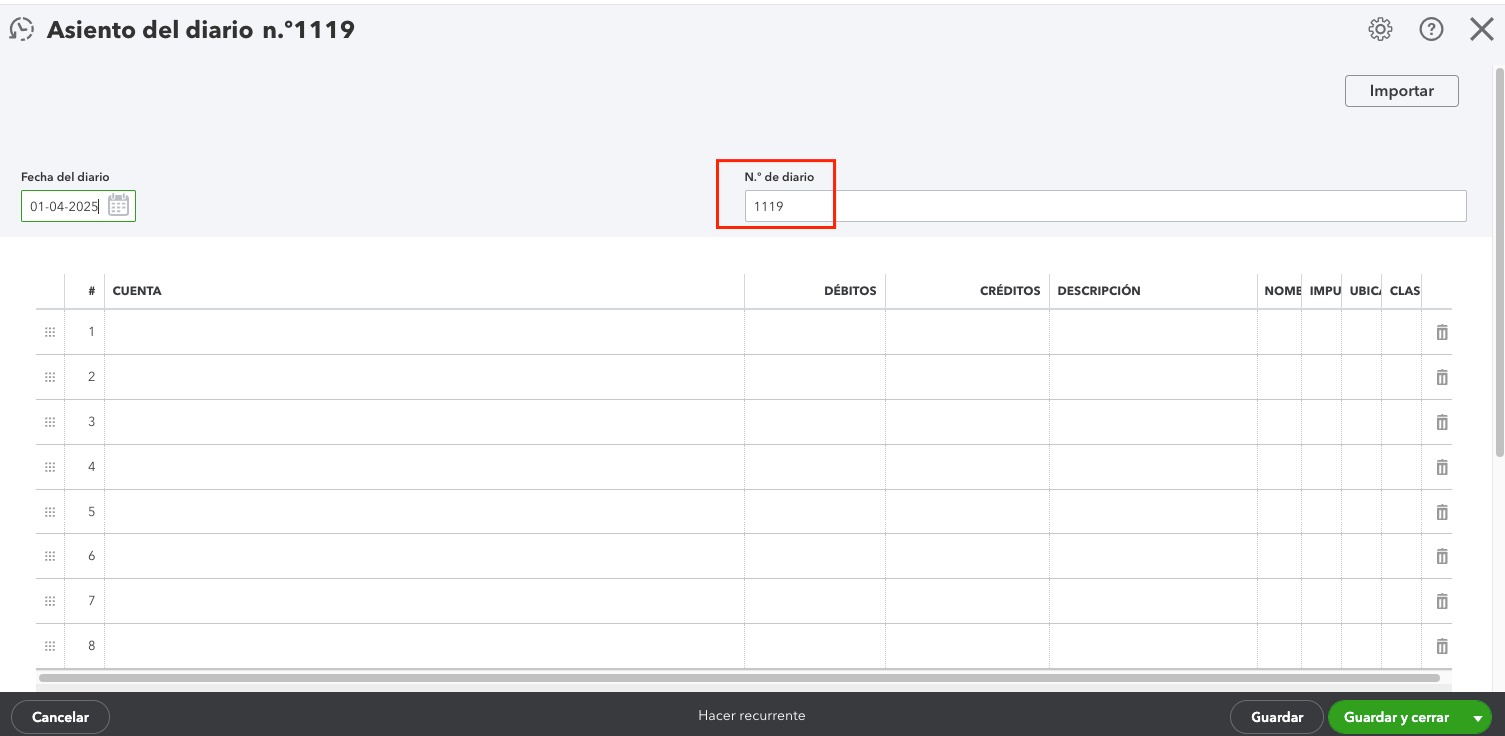The image size is (1505, 736).
Task: Cancel the journal entry with Cancelar
Action: click(x=60, y=717)
